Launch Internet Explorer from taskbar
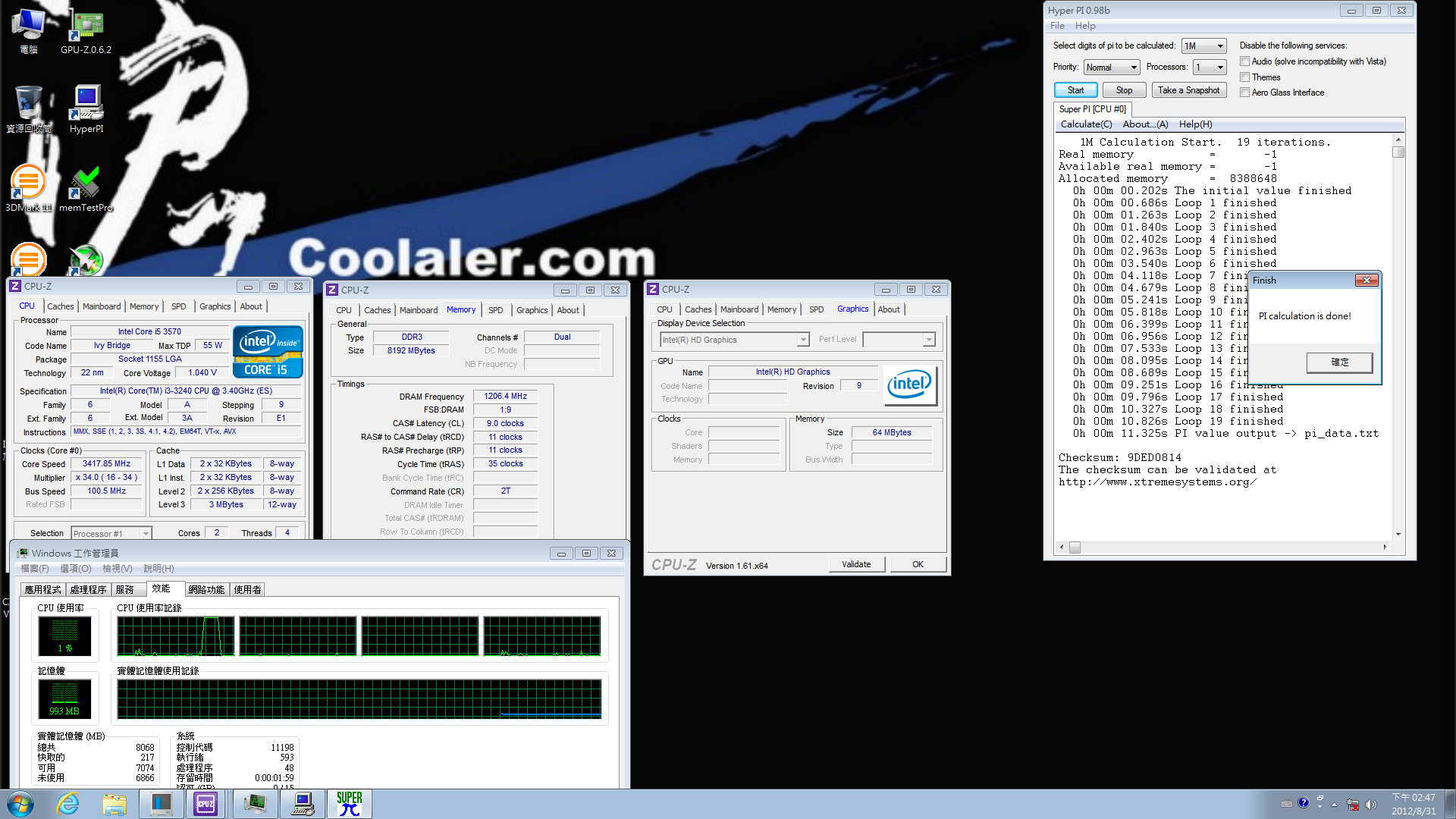The image size is (1456, 819). tap(68, 804)
